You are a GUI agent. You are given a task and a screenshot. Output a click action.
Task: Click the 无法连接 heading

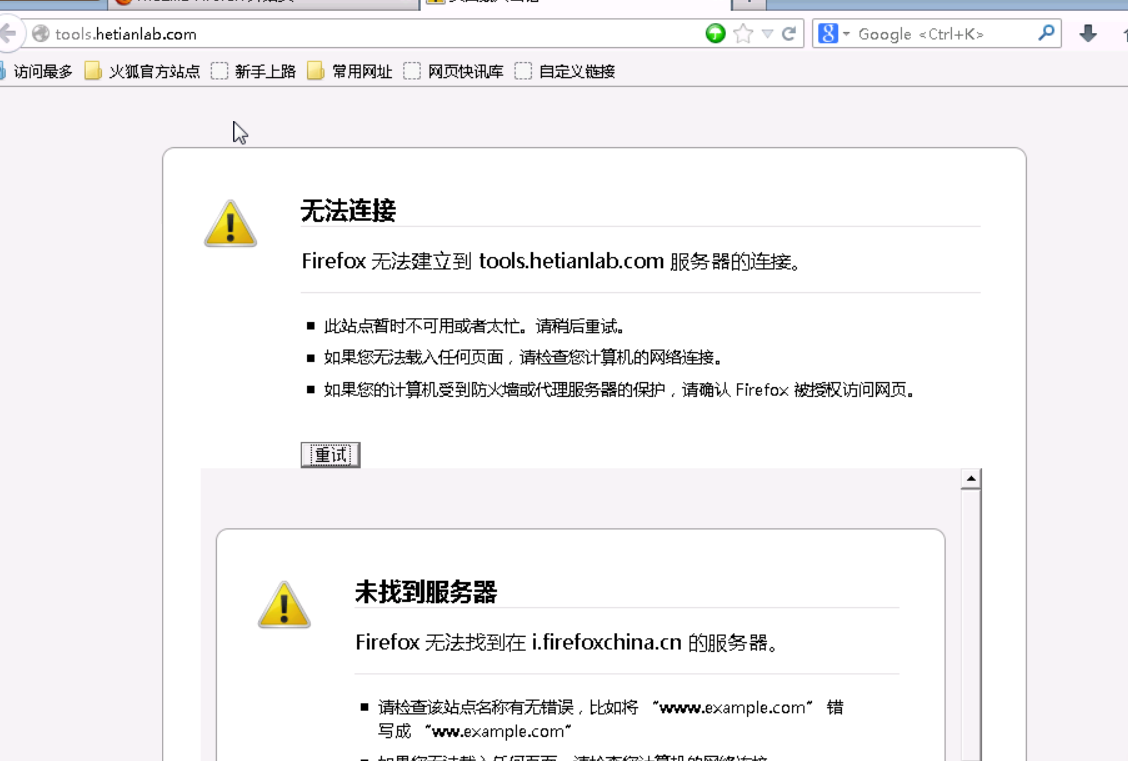point(348,211)
